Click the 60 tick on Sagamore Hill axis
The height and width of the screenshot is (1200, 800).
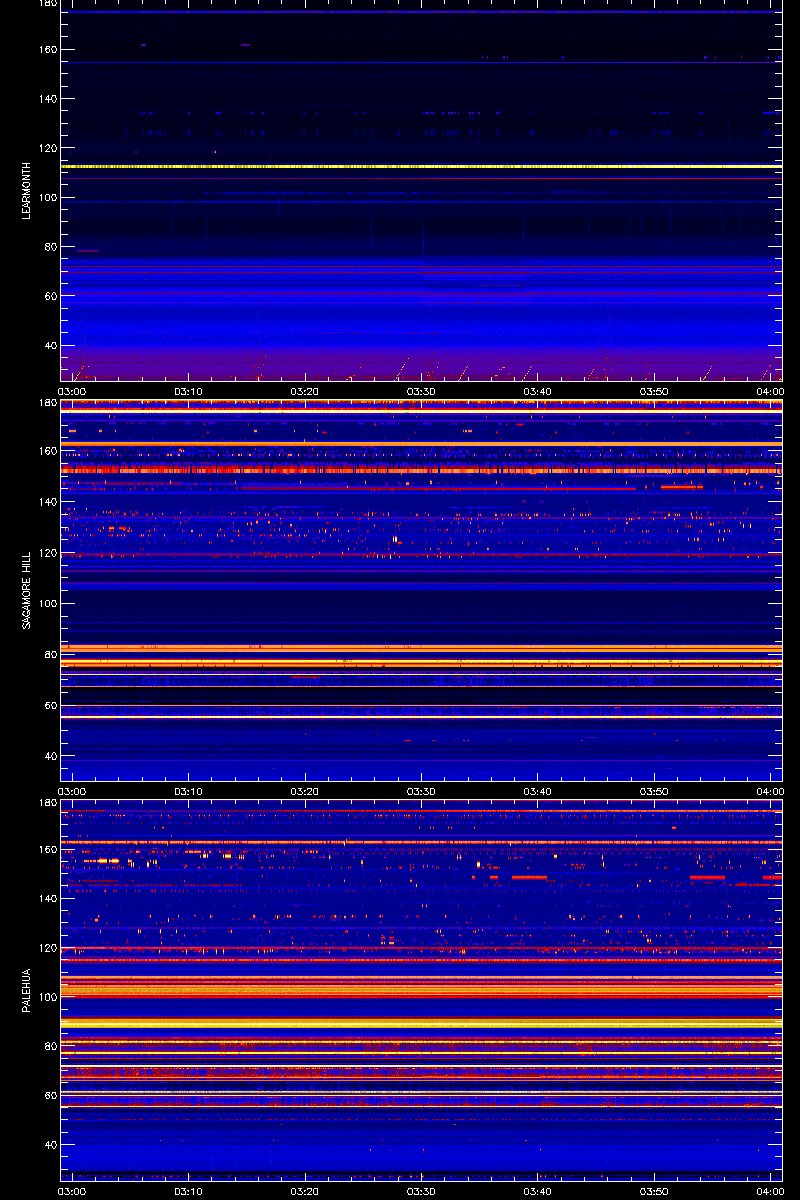coord(49,706)
